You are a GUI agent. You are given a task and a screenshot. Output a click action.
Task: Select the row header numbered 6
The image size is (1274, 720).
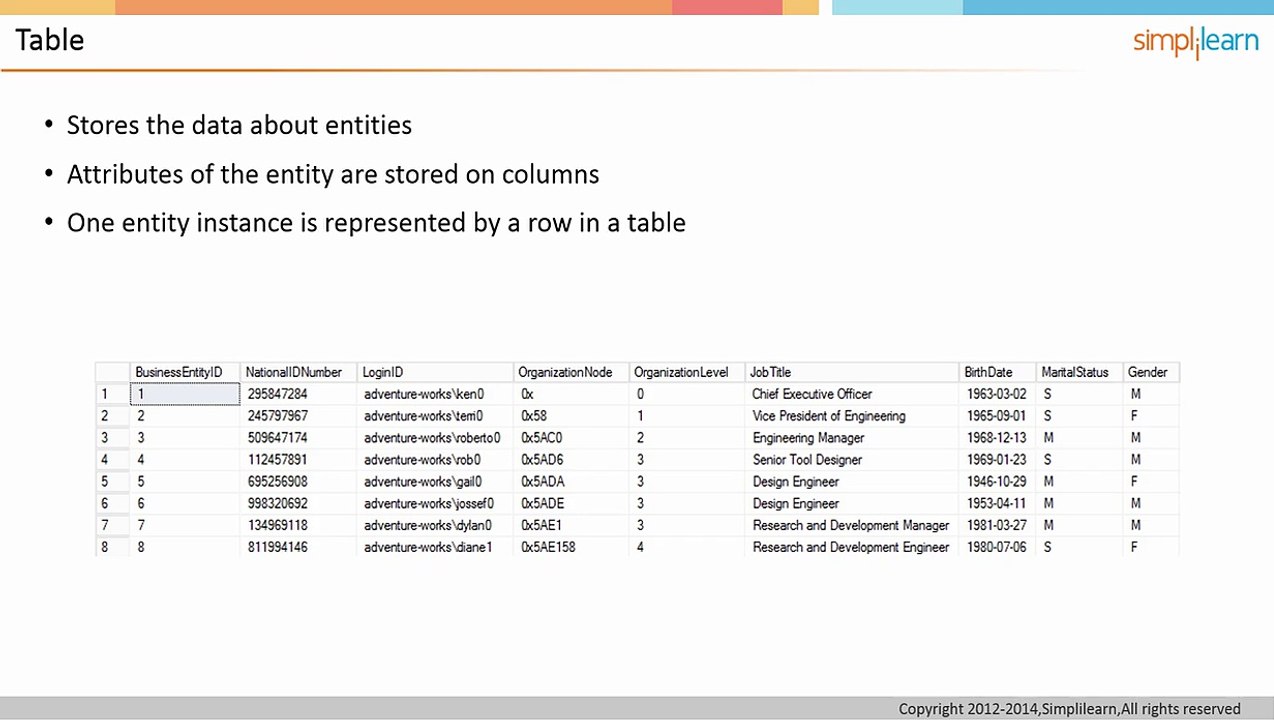coord(112,504)
